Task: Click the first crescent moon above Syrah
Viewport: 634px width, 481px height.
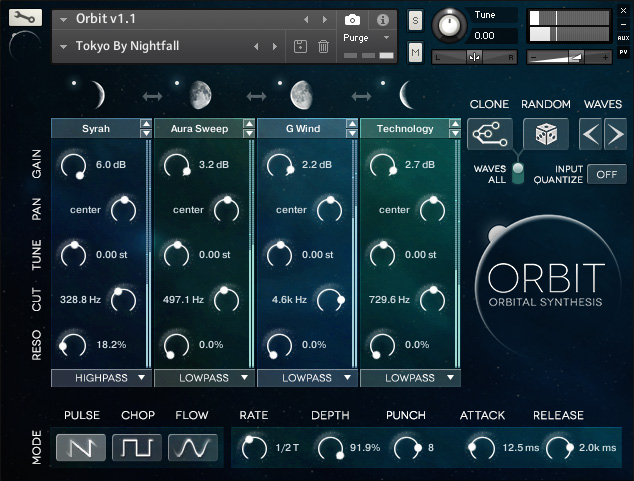Action: pos(97,95)
